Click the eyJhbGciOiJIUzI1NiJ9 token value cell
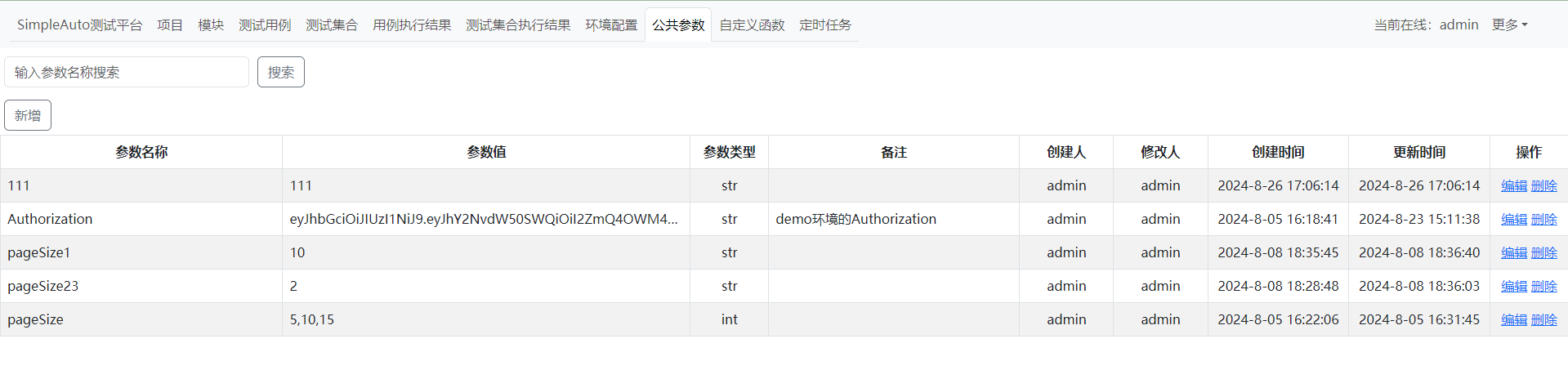This screenshot has height=370, width=1568. (486, 219)
